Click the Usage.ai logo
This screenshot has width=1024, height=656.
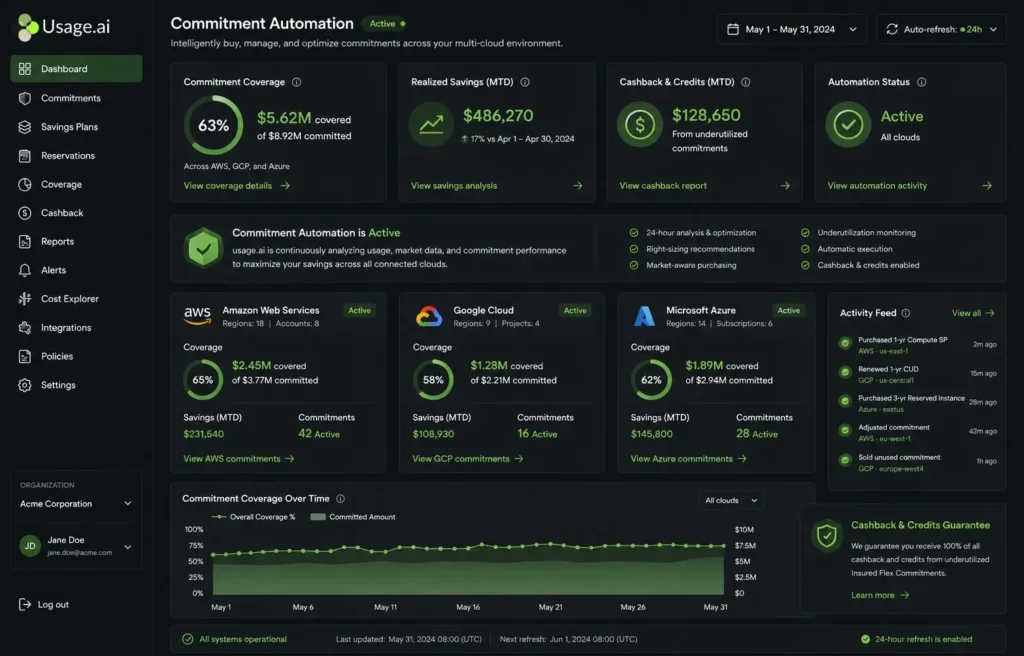63,27
